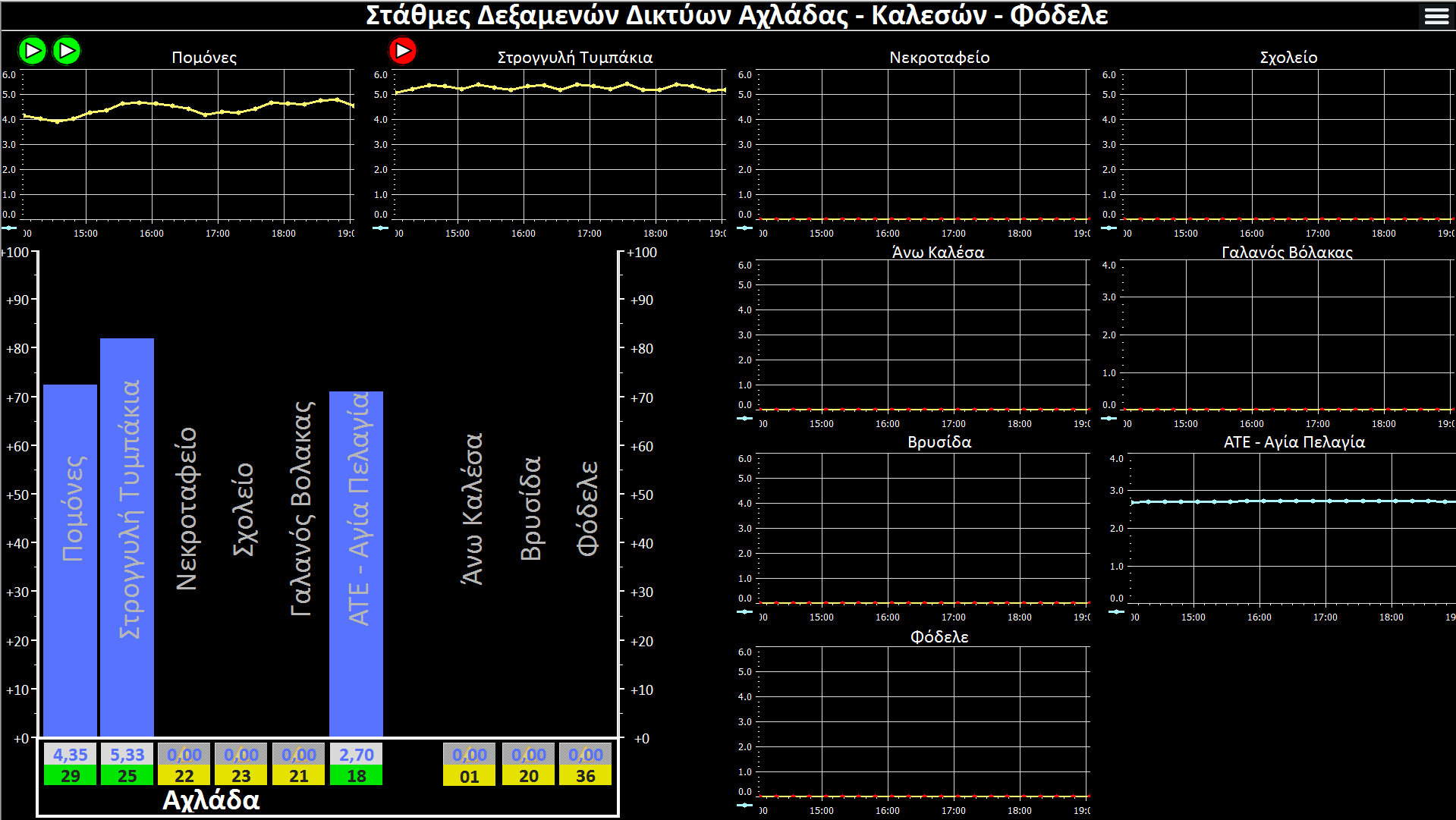
Task: Select green station box number 18
Action: (356, 776)
